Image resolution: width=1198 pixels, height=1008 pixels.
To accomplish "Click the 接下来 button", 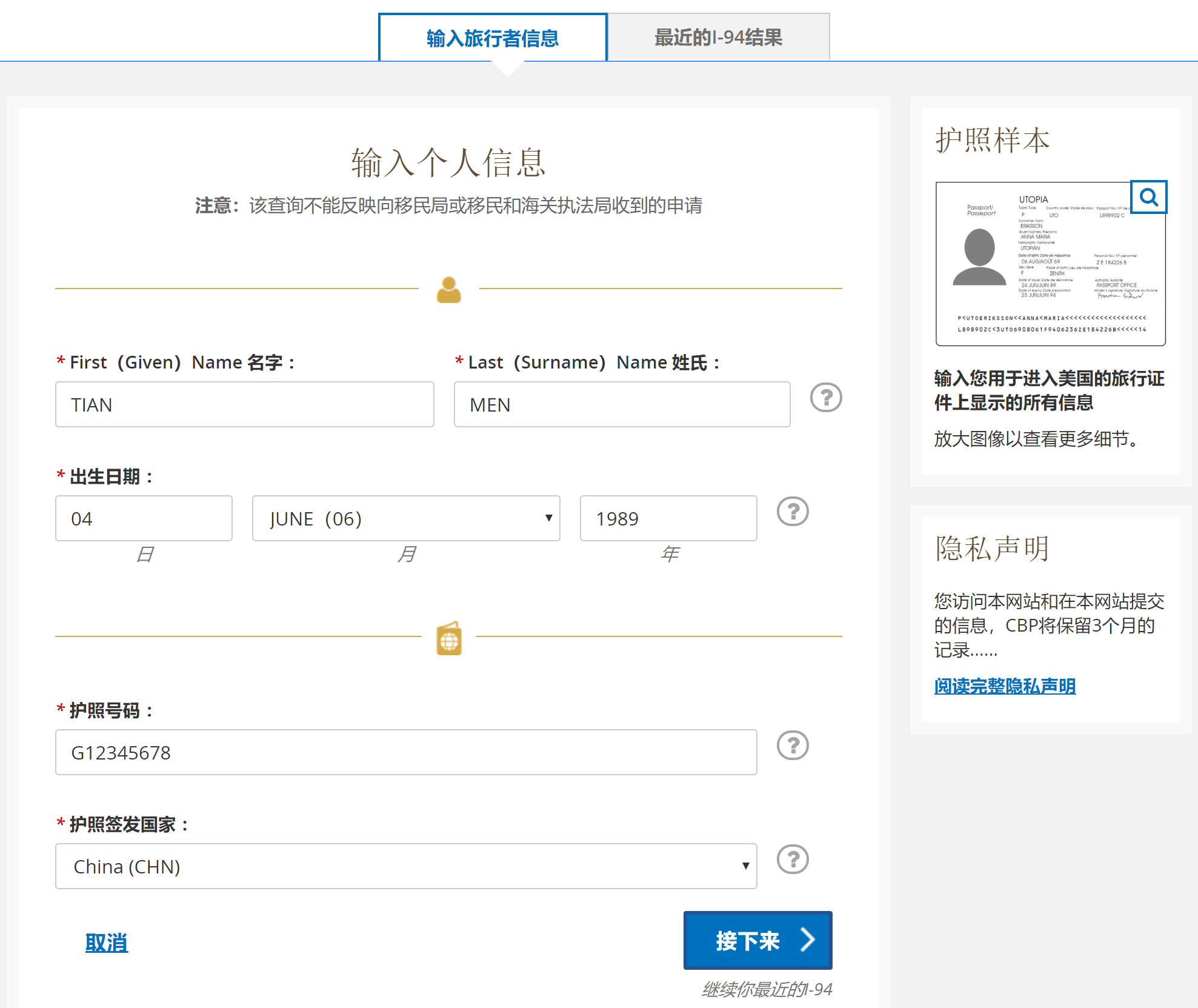I will (757, 940).
